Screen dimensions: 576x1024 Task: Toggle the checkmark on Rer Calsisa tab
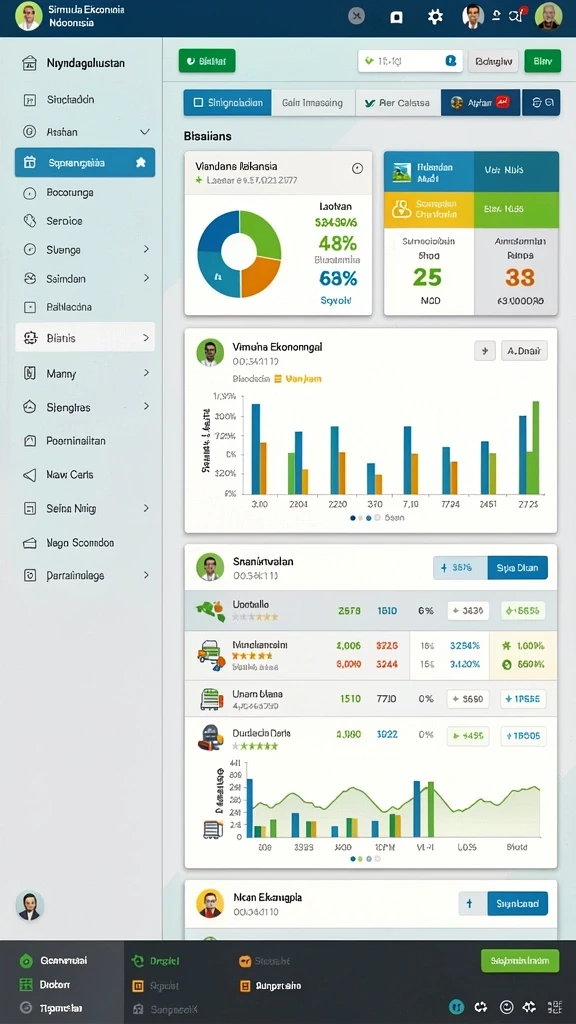point(370,103)
